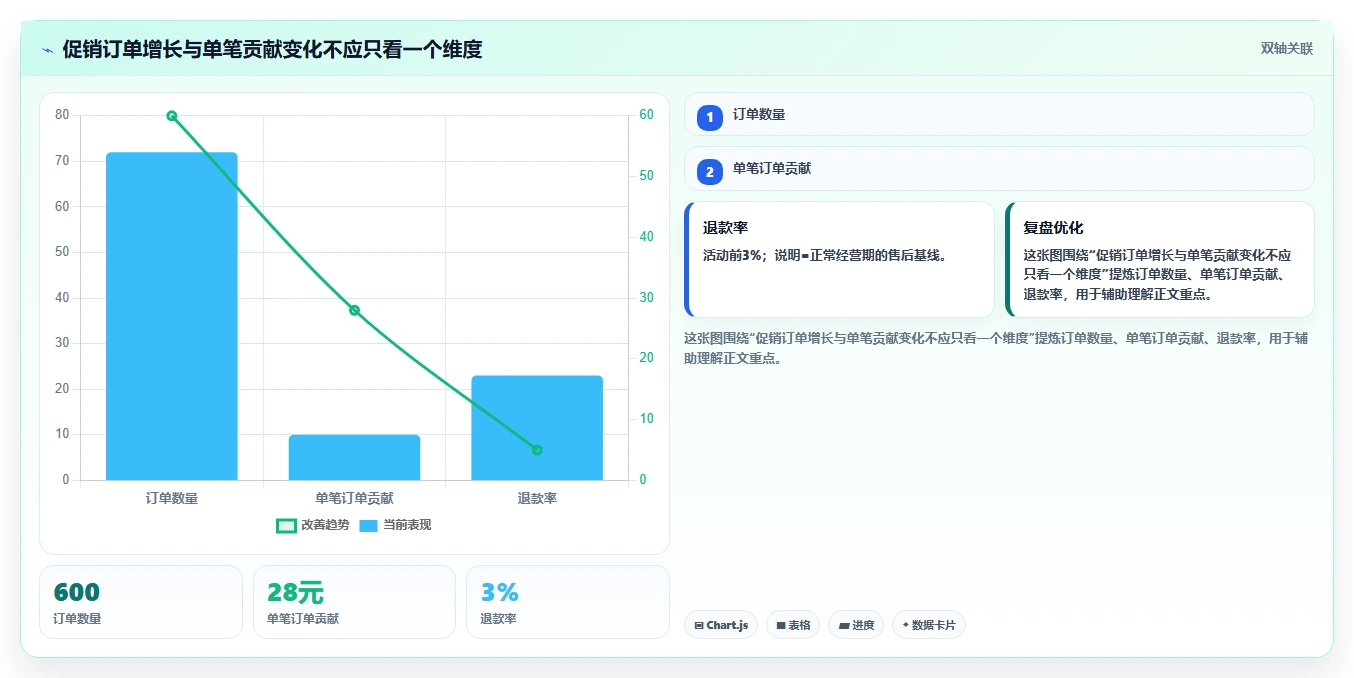Click the right axis value 50
Image resolution: width=1354 pixels, height=678 pixels.
point(646,176)
